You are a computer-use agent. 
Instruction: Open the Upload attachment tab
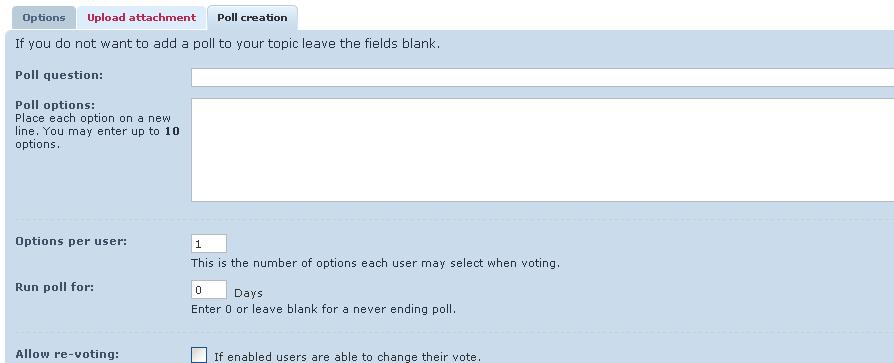141,18
